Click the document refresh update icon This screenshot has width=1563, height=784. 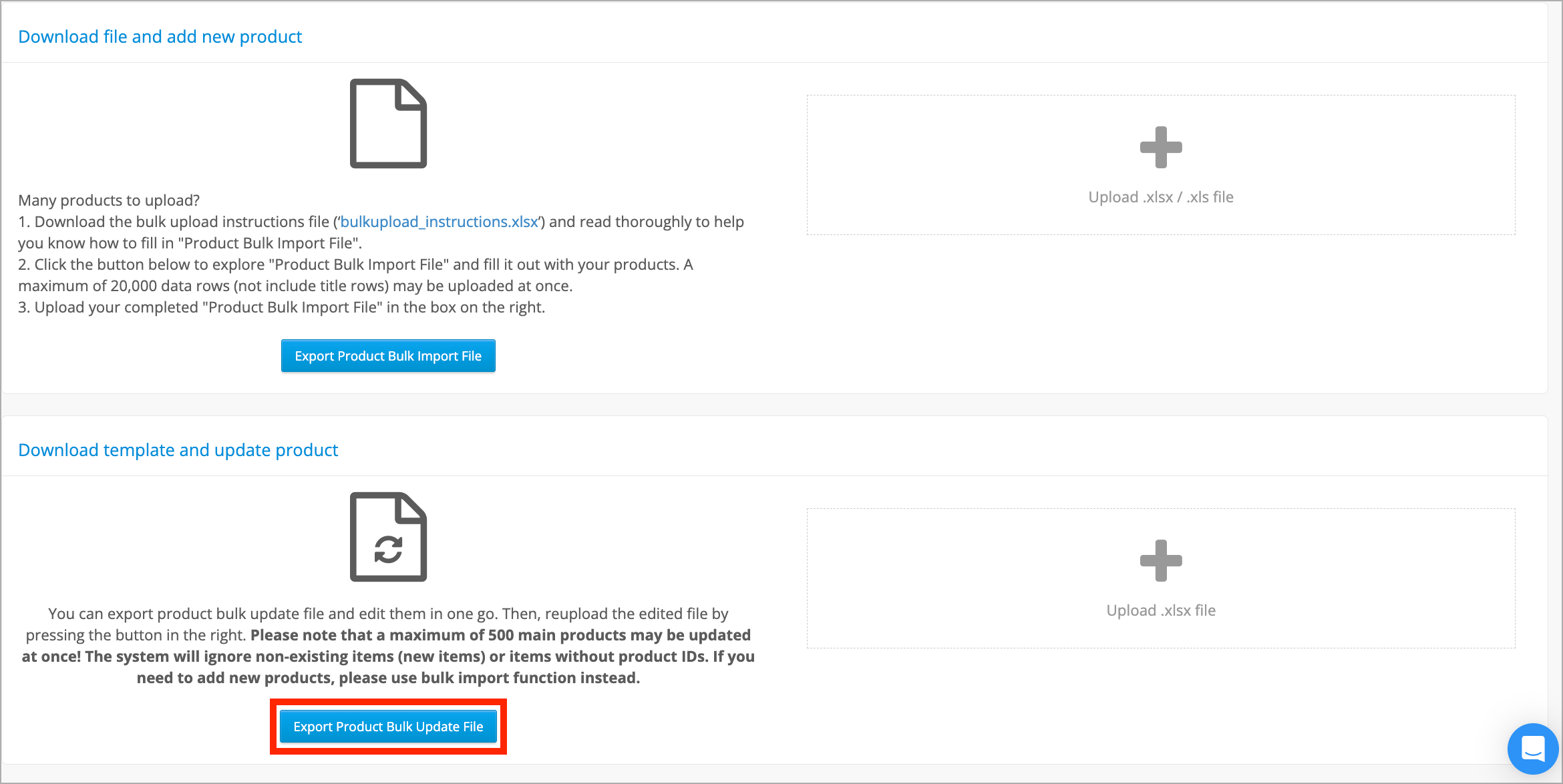388,537
